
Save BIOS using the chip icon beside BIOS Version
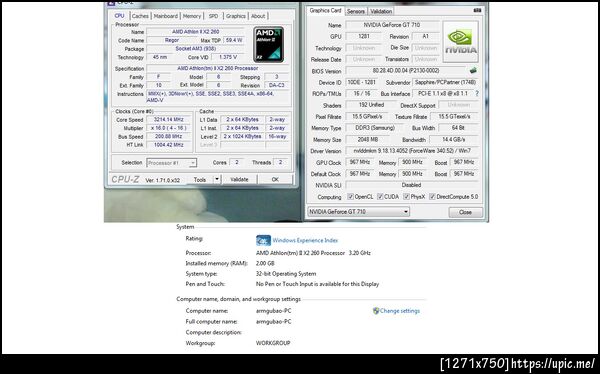[x=473, y=70]
